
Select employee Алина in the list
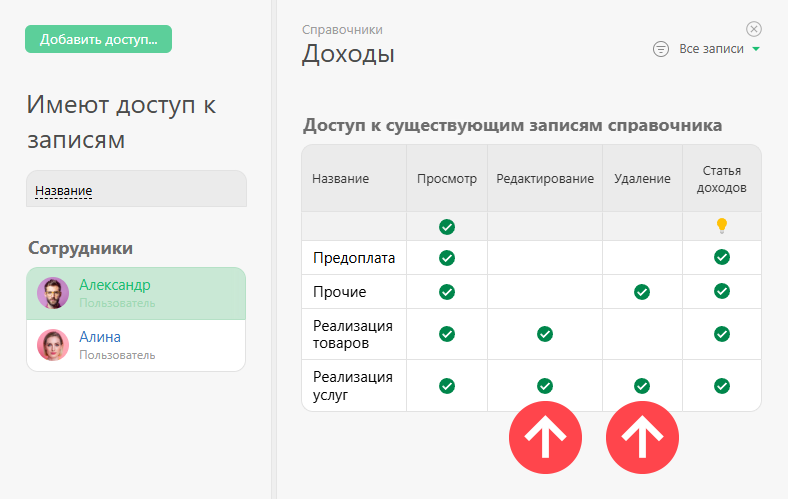[135, 345]
